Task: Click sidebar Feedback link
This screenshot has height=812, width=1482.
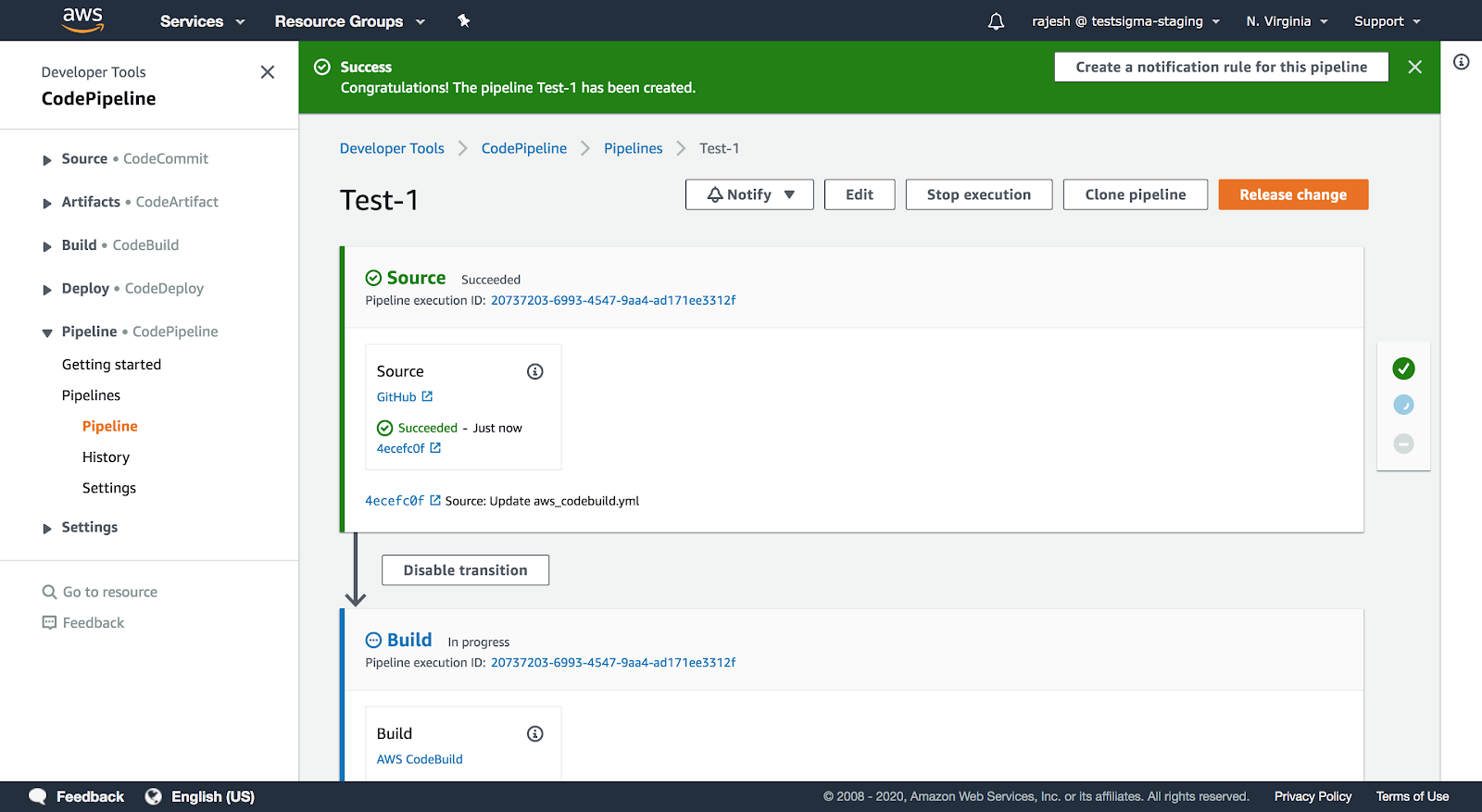Action: [x=93, y=623]
